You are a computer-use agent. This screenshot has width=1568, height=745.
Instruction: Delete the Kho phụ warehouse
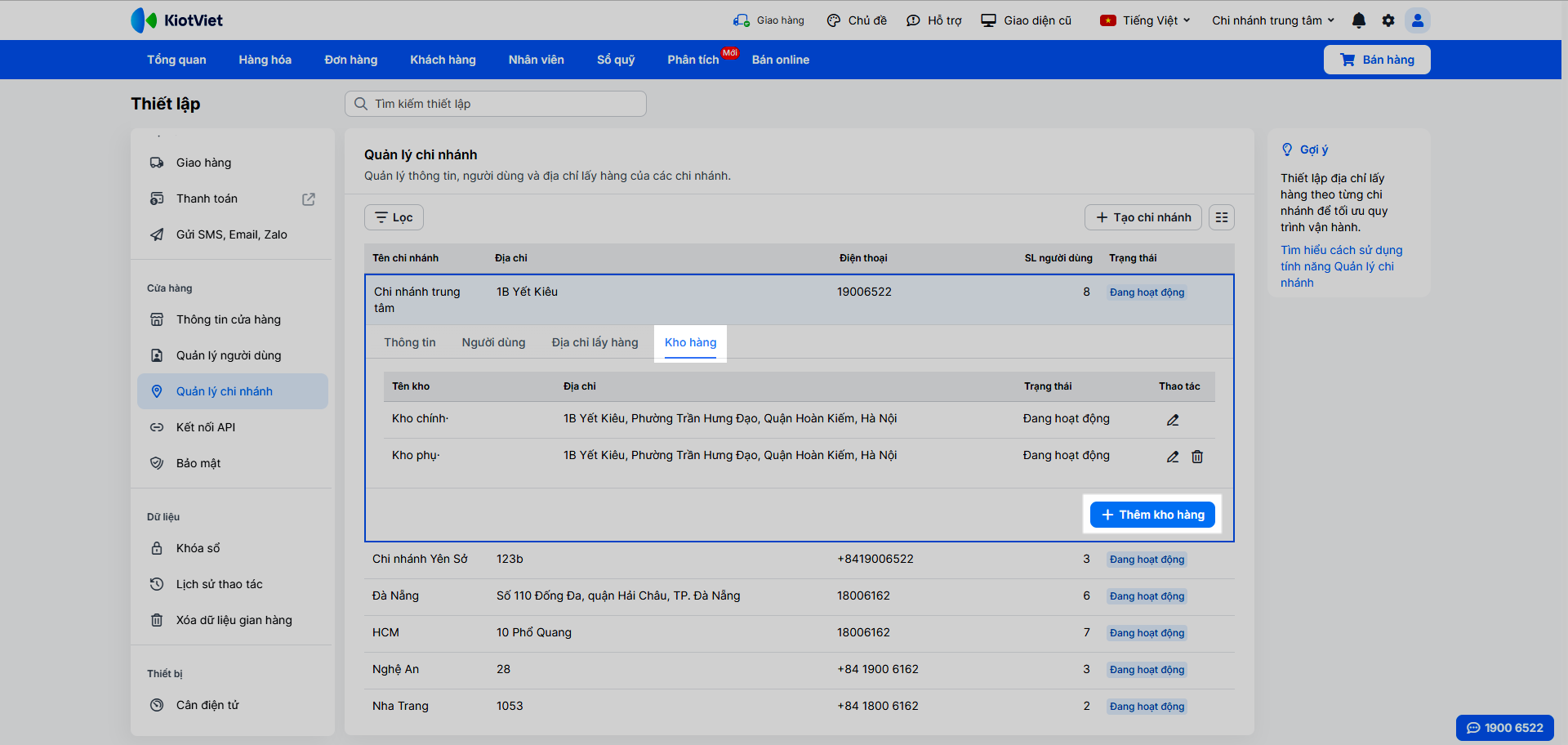(1196, 457)
